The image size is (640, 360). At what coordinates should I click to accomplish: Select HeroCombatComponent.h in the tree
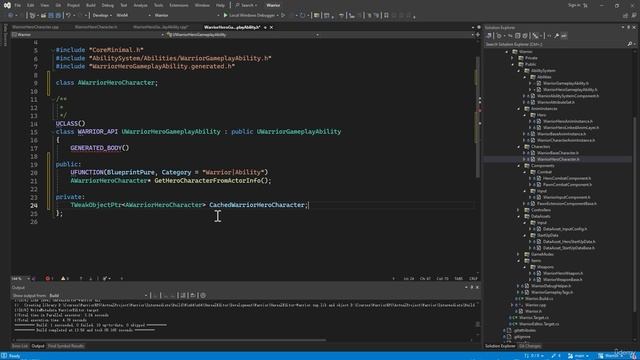[567, 178]
